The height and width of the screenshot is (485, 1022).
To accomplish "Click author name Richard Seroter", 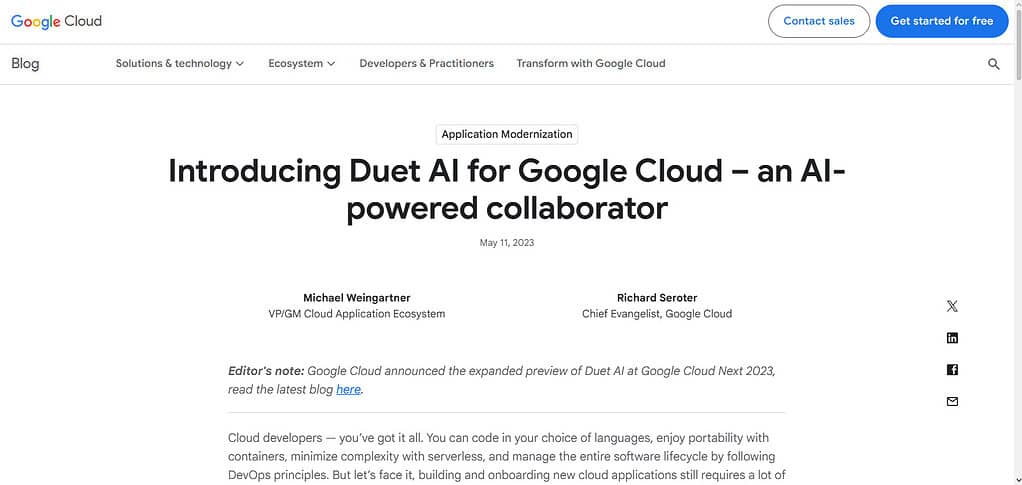I will click(x=657, y=297).
